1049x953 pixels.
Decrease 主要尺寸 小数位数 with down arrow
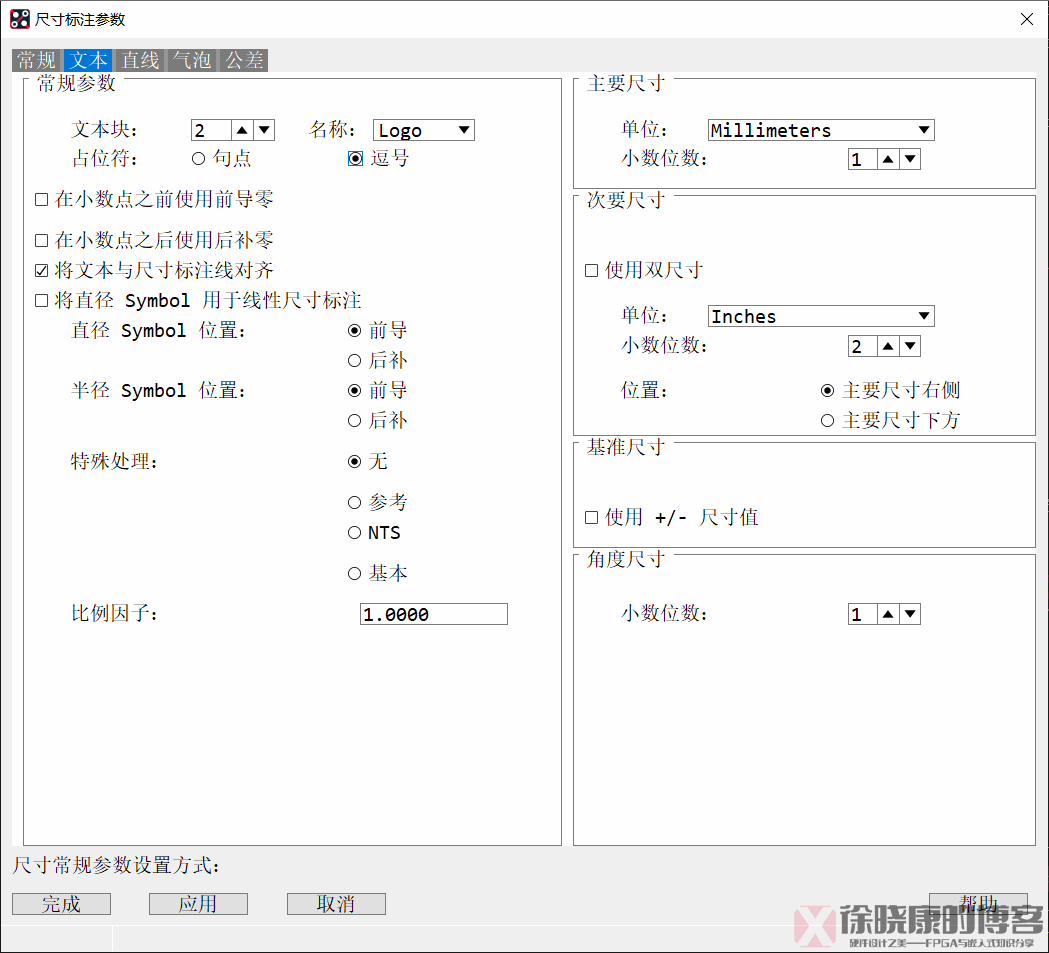coord(909,160)
